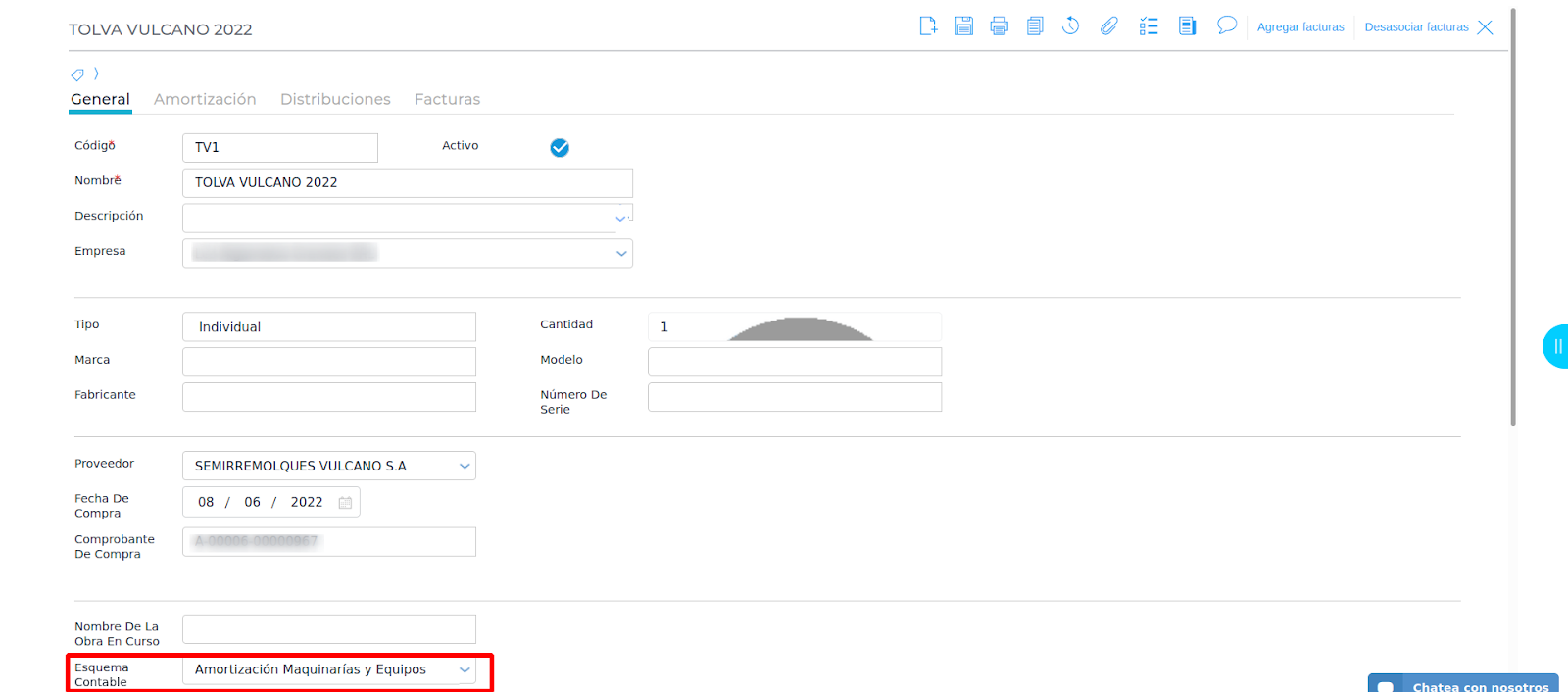Screen dimensions: 1568x692
Task: Click the Desasociar facturas link
Action: tap(1416, 27)
